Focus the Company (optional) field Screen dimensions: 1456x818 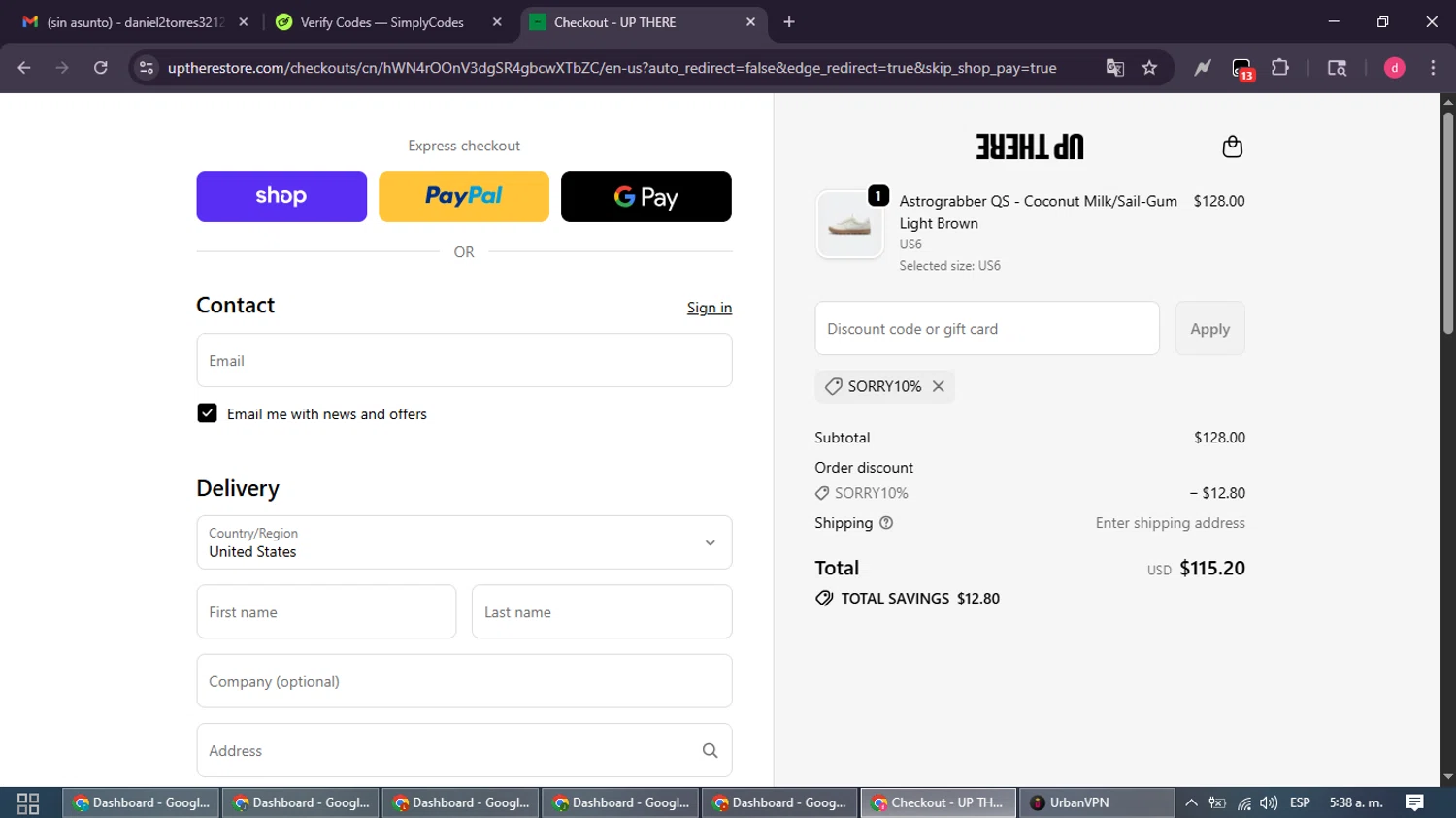coord(464,681)
